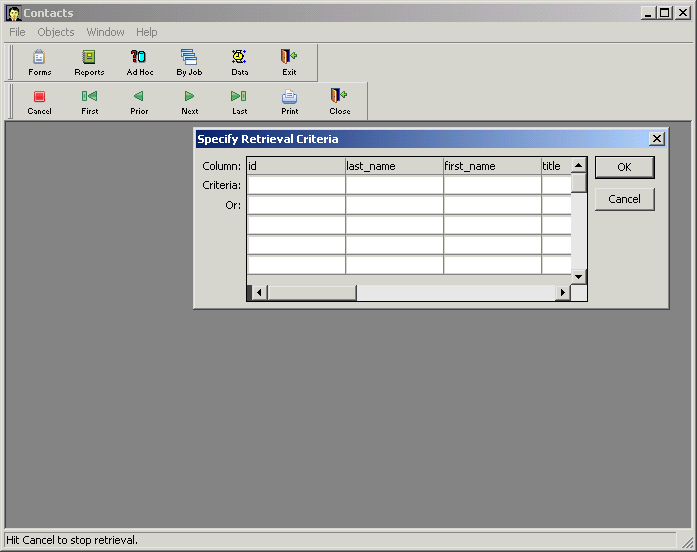697x552 pixels.
Task: Select the By Job toolbar icon
Action: pos(189,63)
